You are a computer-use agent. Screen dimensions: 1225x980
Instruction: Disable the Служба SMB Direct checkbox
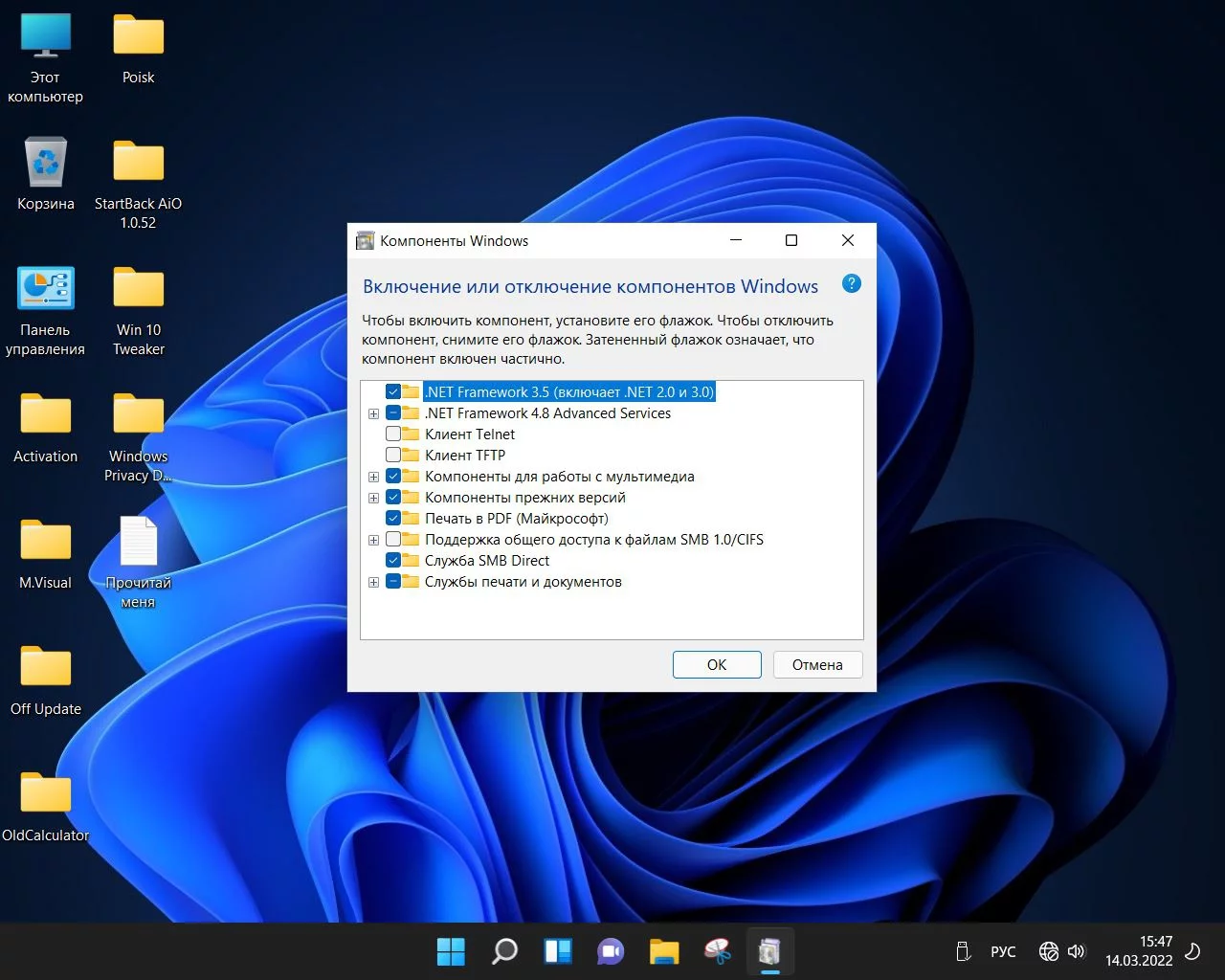click(x=393, y=561)
